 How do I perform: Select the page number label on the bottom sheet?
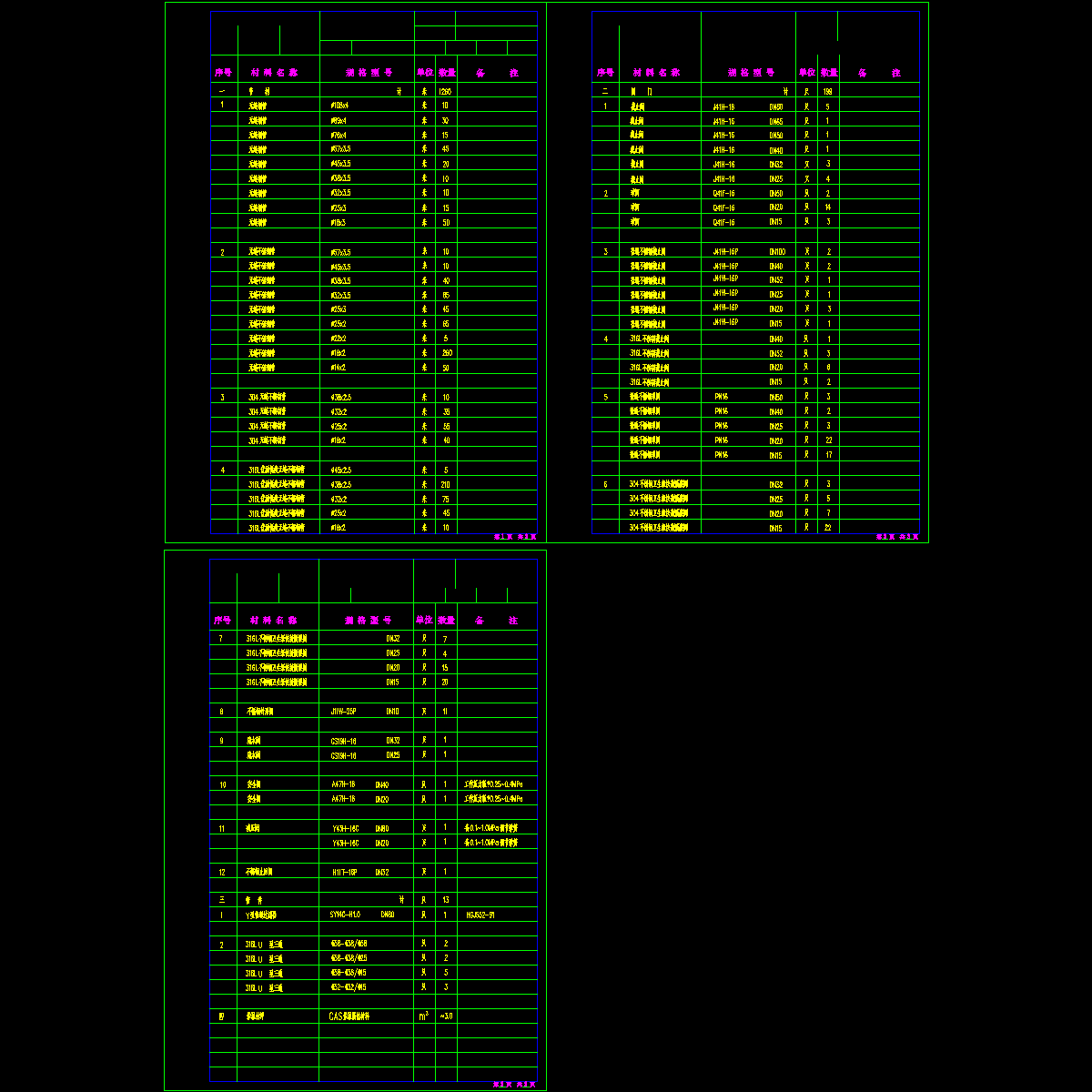514,1084
